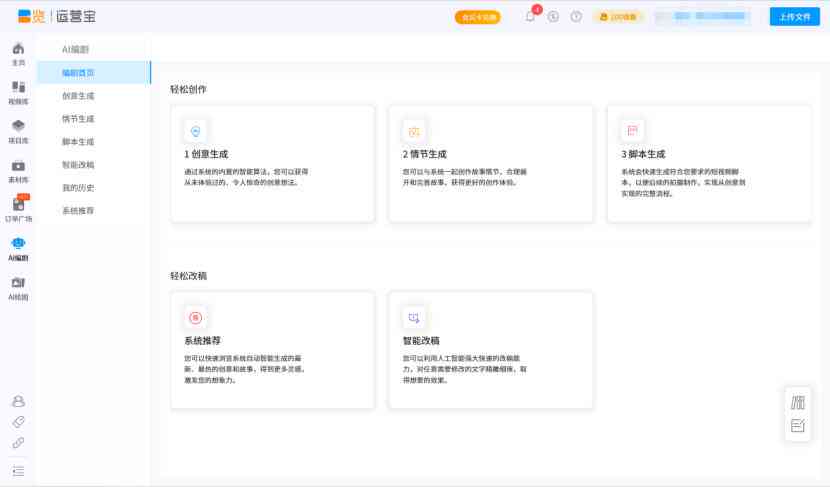The width and height of the screenshot is (830, 487).
Task: Click the orange pill button in header
Action: pyautogui.click(x=478, y=17)
